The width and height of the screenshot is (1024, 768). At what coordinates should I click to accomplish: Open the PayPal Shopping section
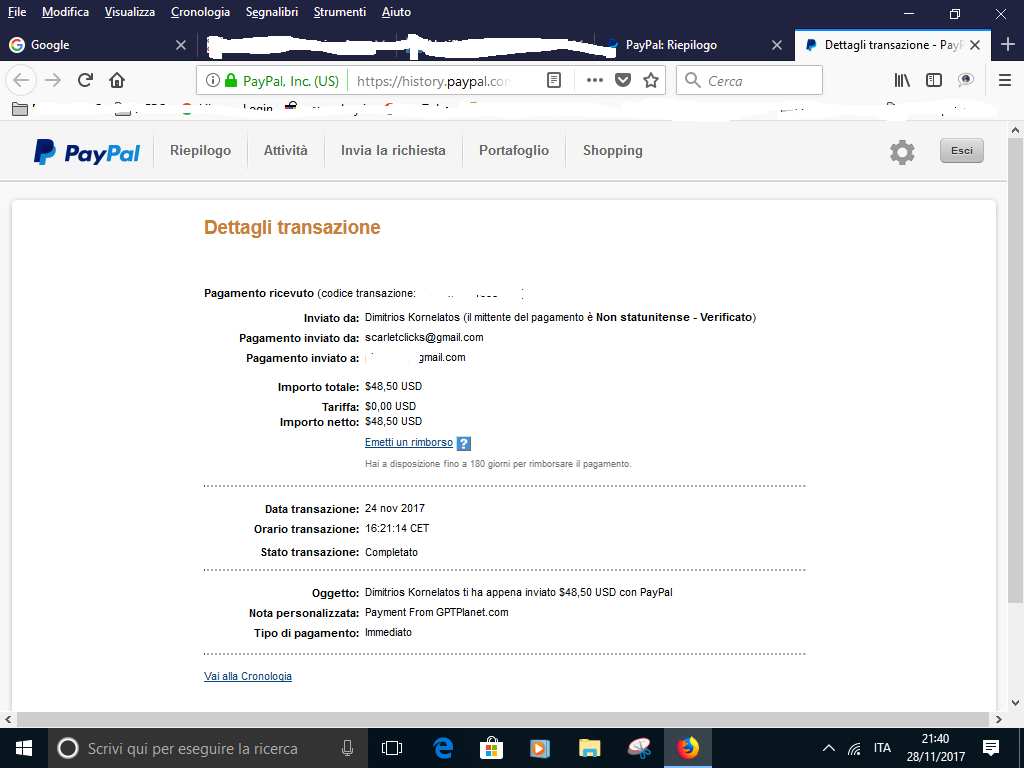(x=613, y=151)
